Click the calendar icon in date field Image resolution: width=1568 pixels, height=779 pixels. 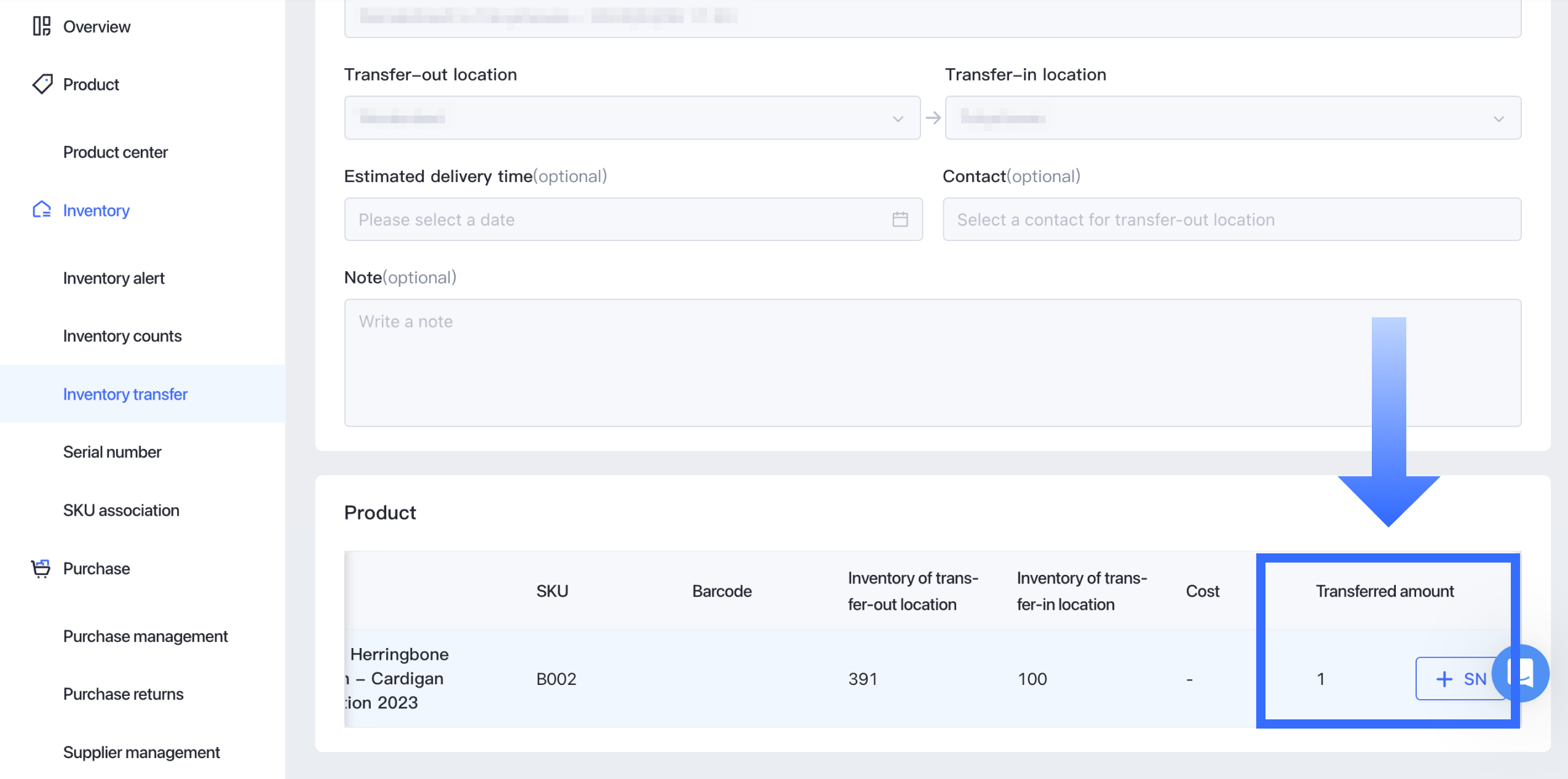pyautogui.click(x=900, y=219)
